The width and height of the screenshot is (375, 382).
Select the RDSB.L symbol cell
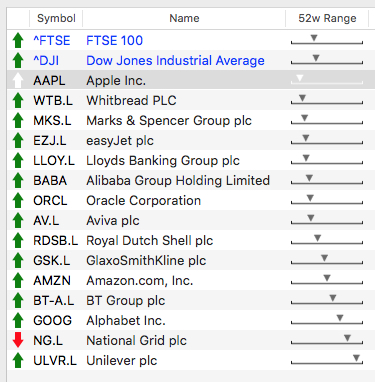pyautogui.click(x=55, y=241)
